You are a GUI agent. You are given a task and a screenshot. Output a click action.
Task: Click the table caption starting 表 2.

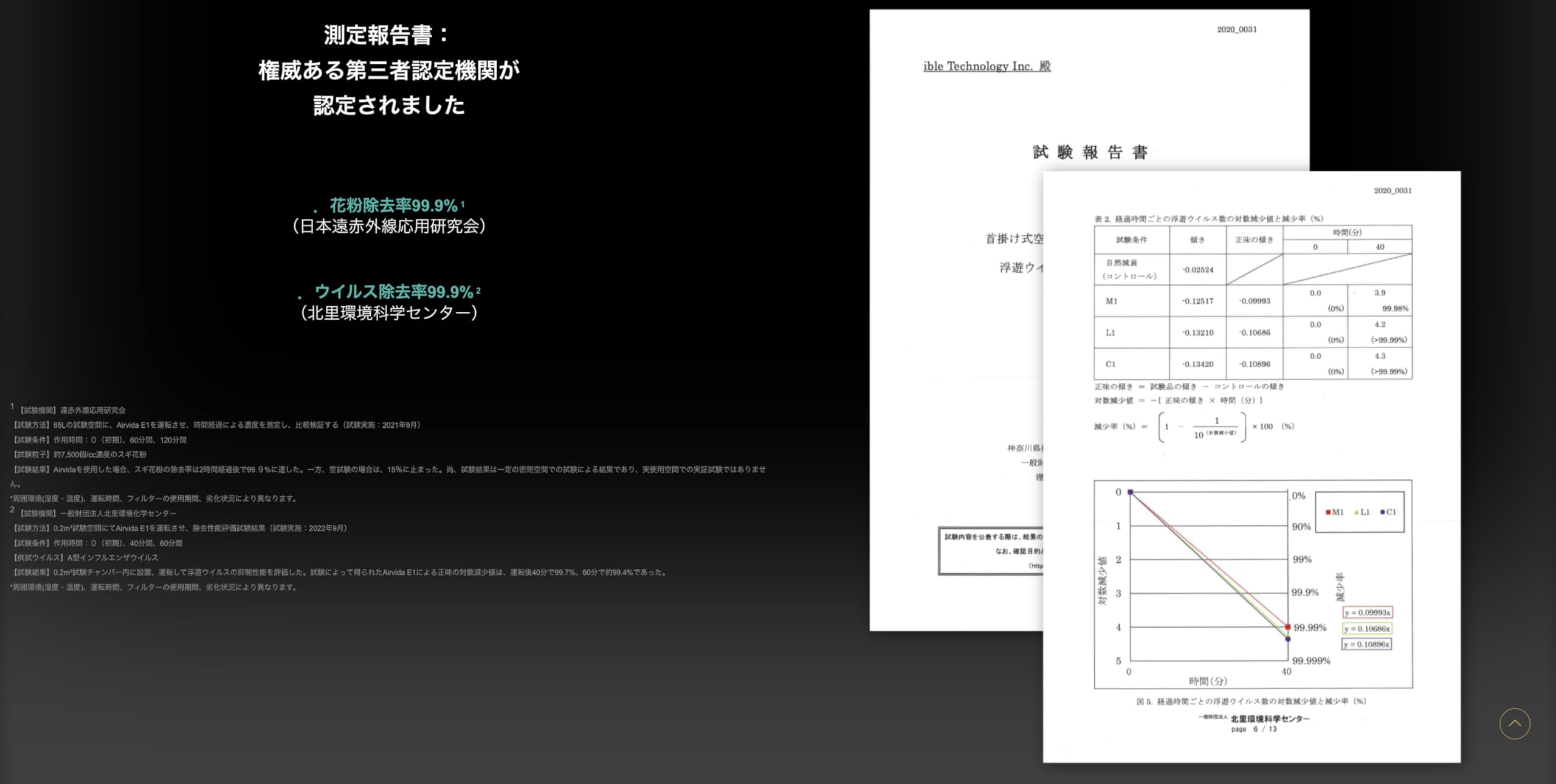[x=1209, y=219]
